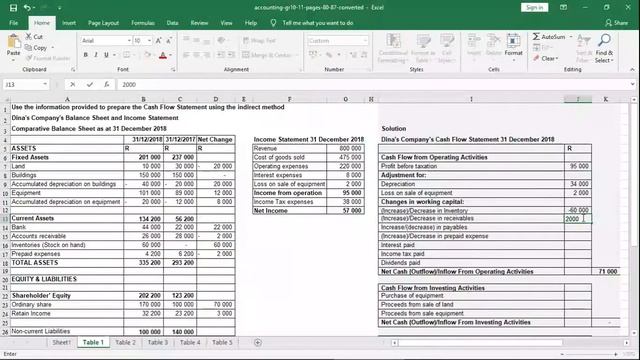Image resolution: width=640 pixels, height=360 pixels.
Task: Expand the formula bar chevron
Action: tap(632, 84)
